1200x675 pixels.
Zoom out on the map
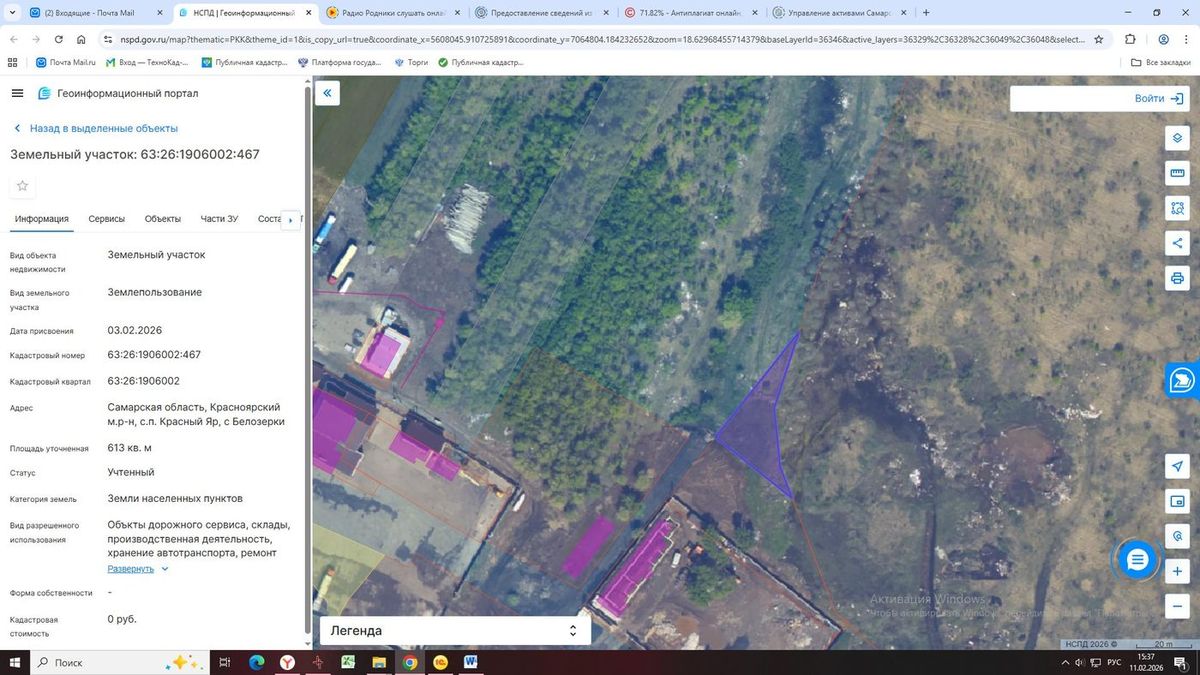pos(1177,606)
